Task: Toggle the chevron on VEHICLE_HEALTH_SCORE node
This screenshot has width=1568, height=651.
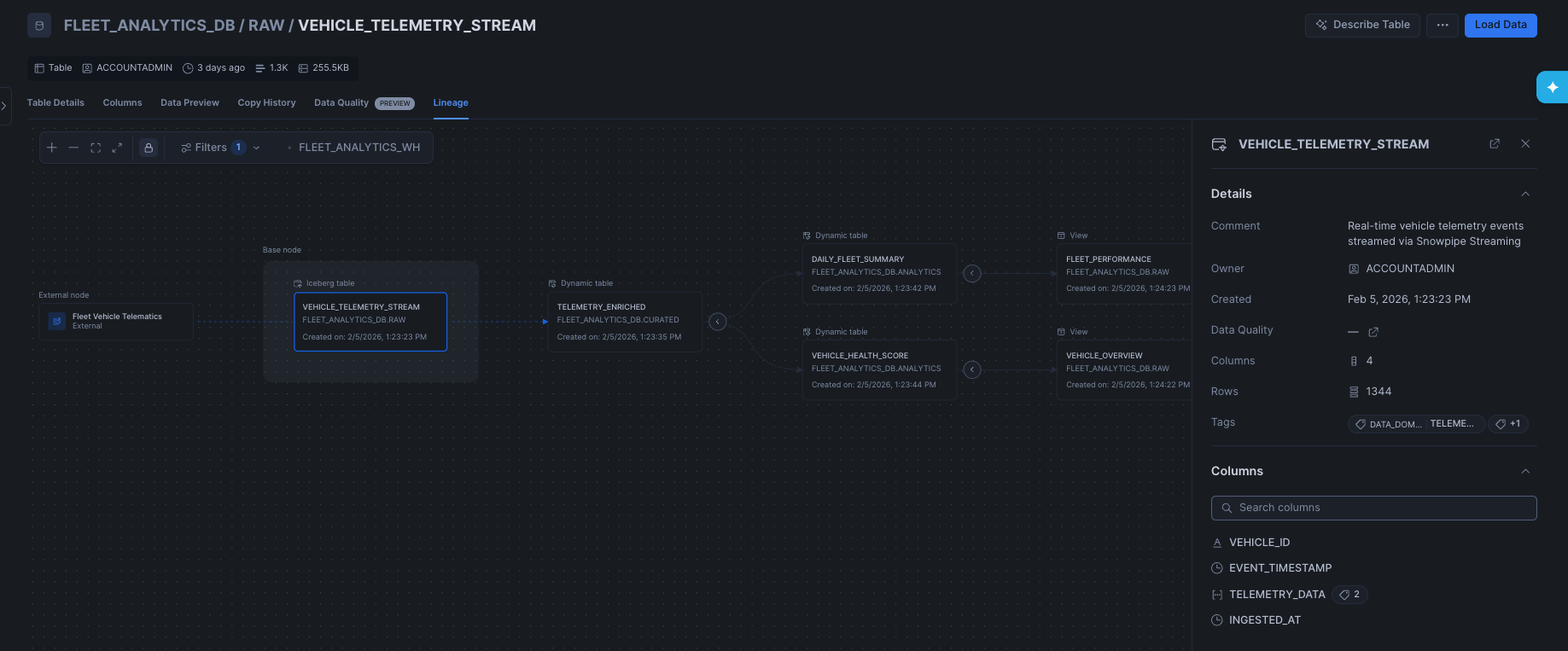Action: coord(971,369)
